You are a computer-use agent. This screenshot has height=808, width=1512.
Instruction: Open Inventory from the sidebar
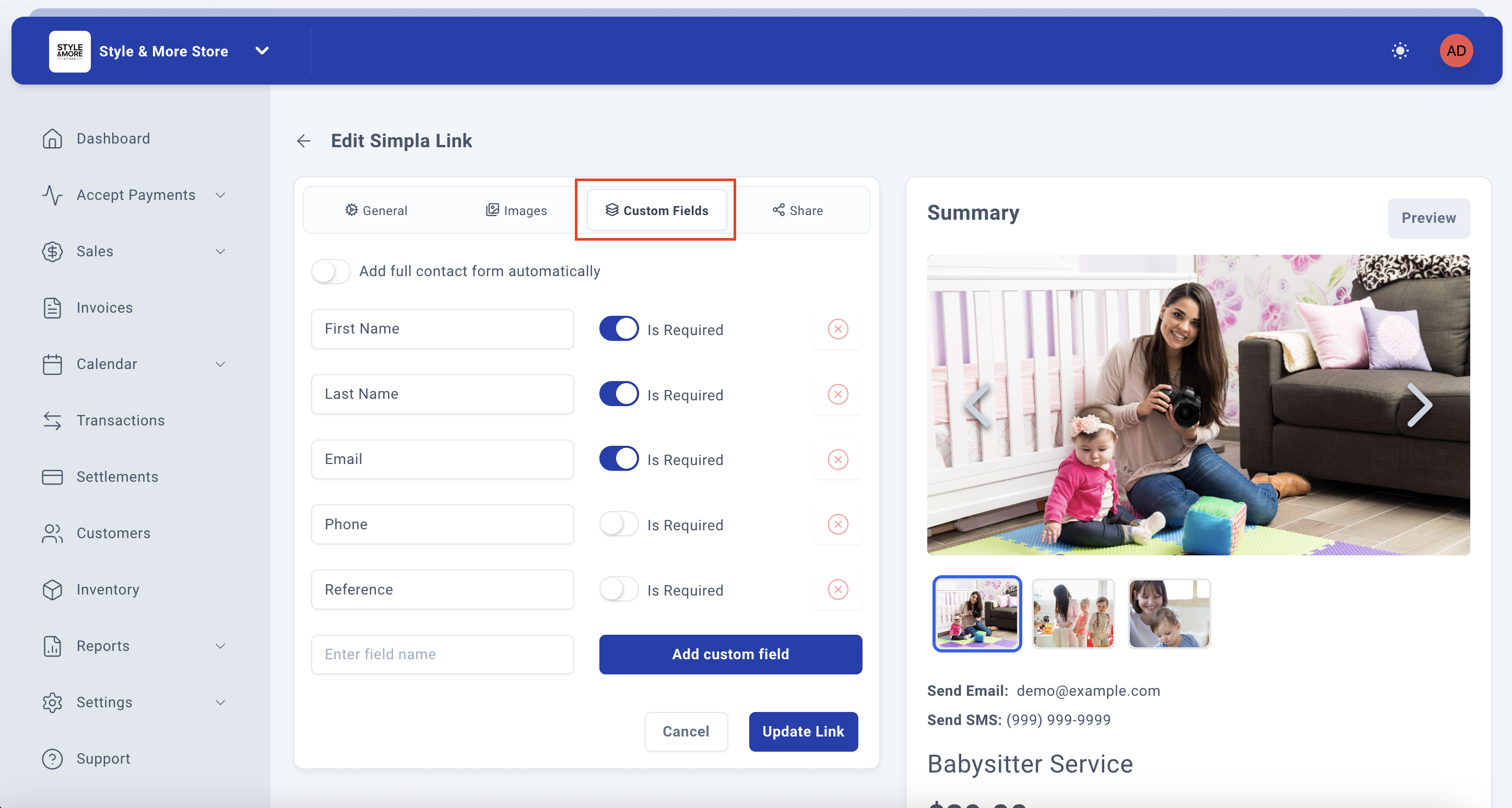pyautogui.click(x=108, y=590)
